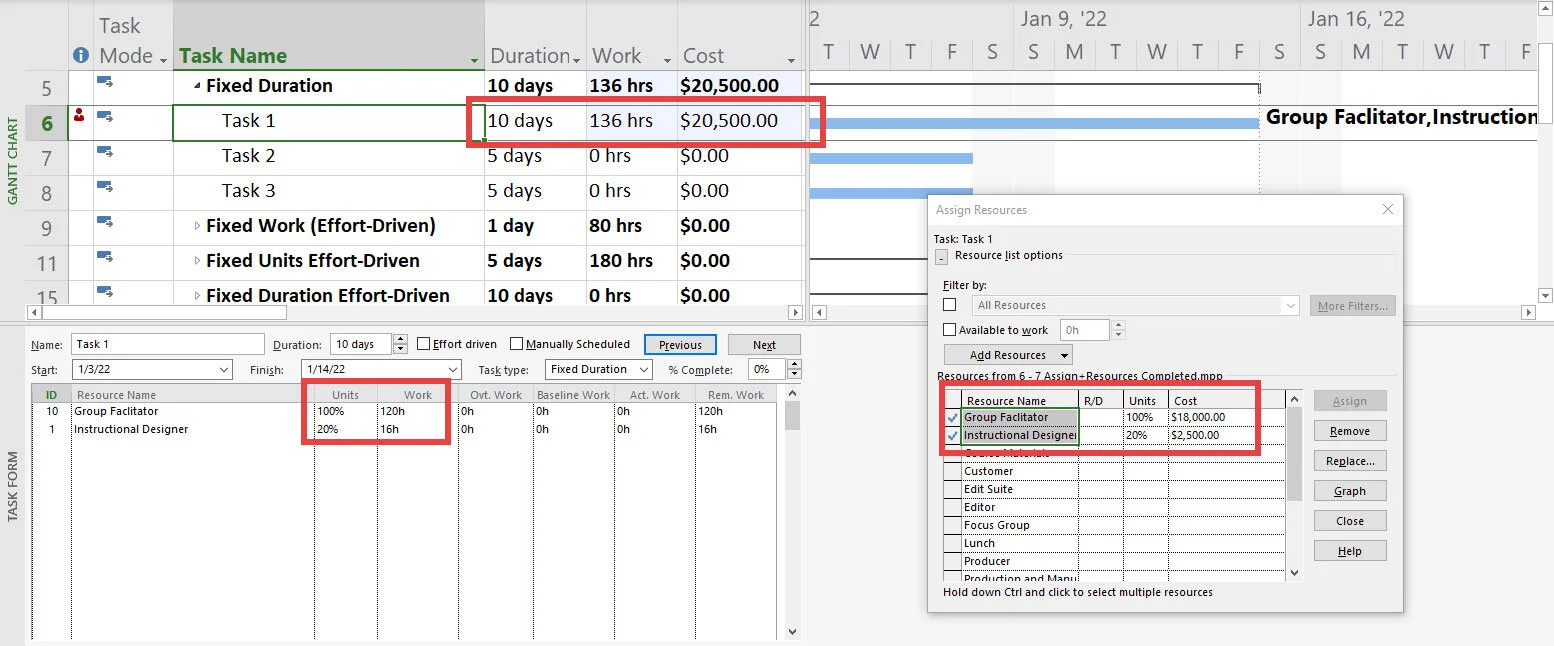Click the Replace... button

click(x=1349, y=461)
